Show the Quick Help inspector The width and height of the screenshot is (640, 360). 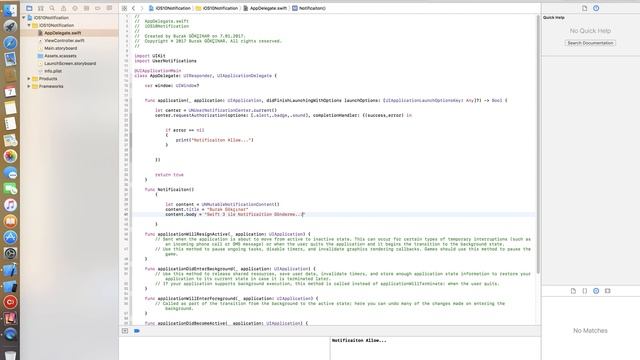(596, 8)
